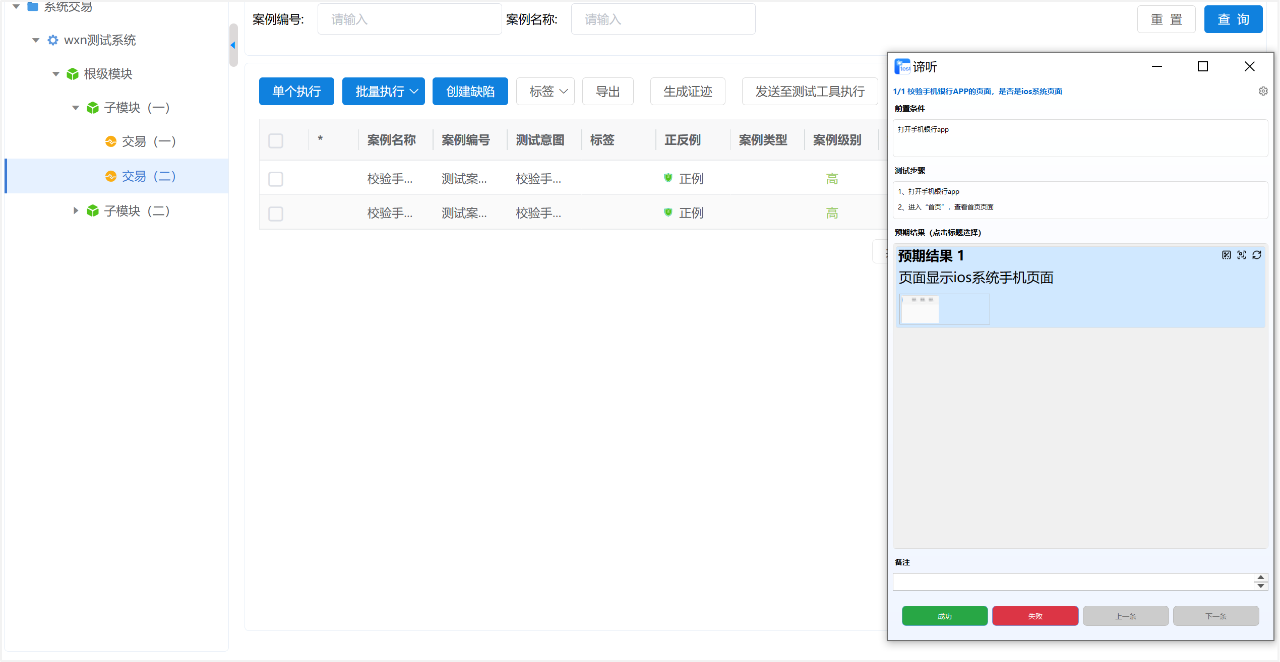Screen dimensions: 1280x662
Task: Click the red 失败 button
Action: click(1035, 616)
